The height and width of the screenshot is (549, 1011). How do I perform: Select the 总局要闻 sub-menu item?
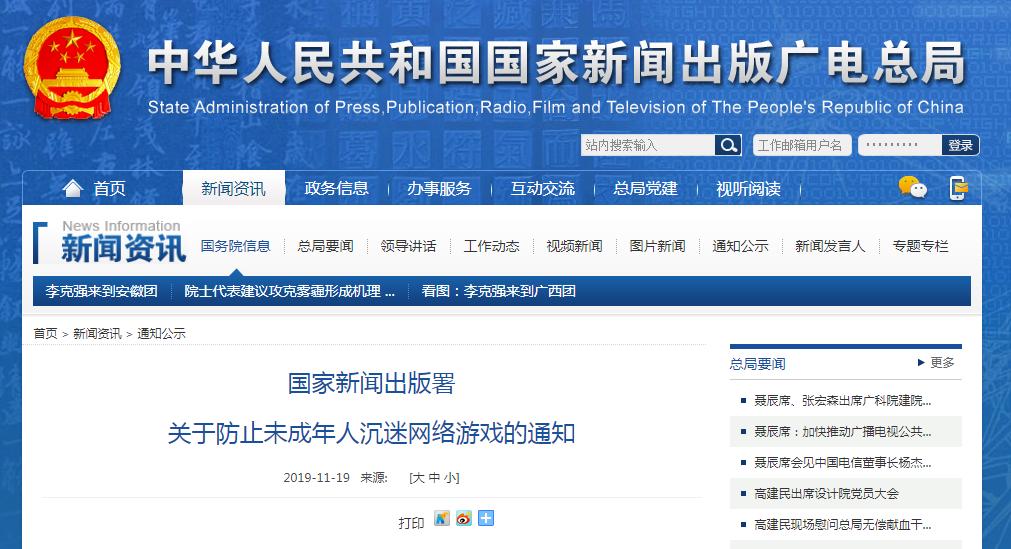click(326, 246)
